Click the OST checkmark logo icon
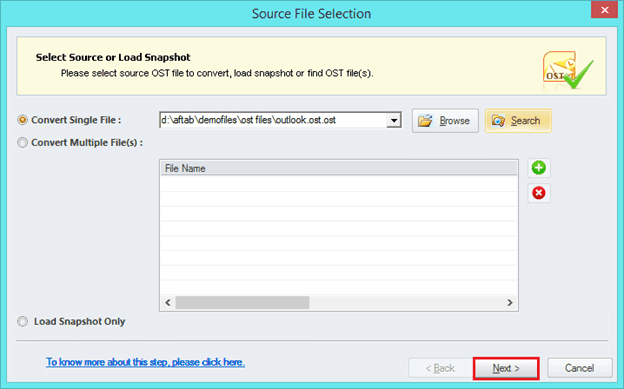The height and width of the screenshot is (389, 624). coord(568,70)
